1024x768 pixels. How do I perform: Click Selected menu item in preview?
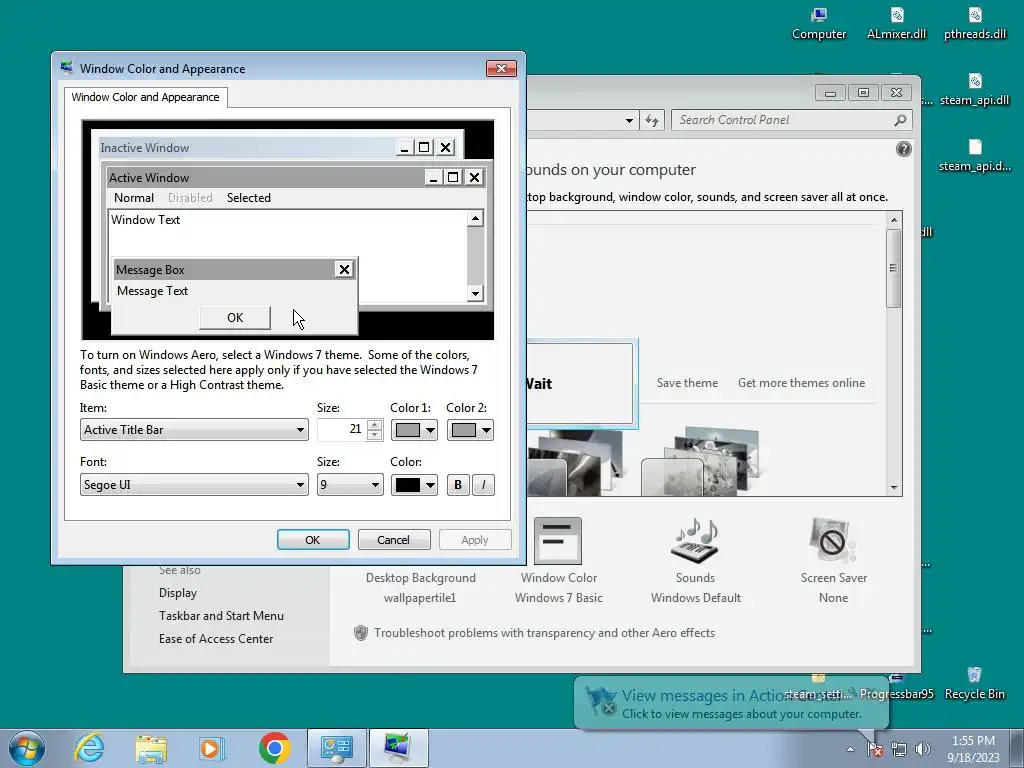click(x=249, y=198)
